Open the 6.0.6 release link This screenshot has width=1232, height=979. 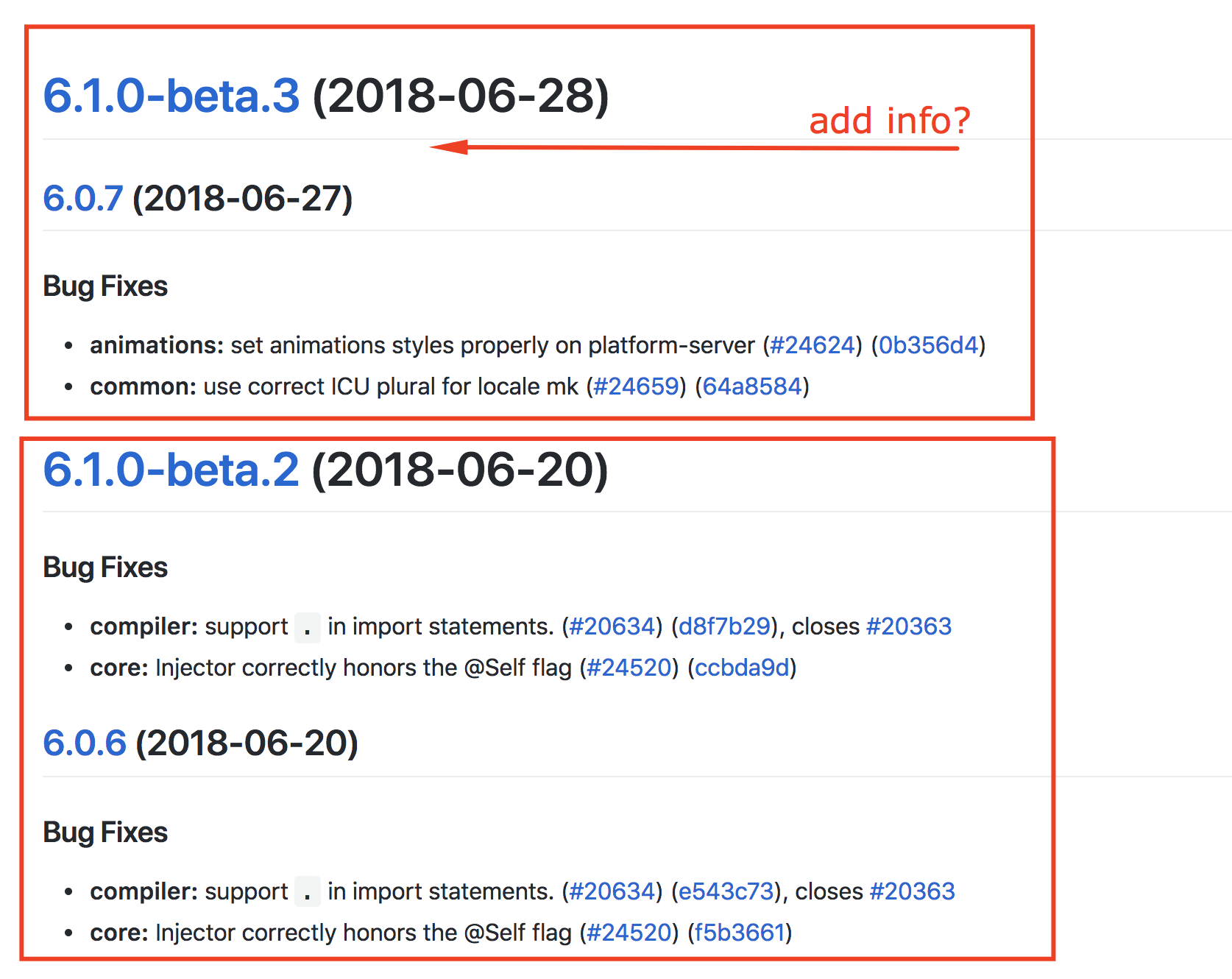[83, 743]
